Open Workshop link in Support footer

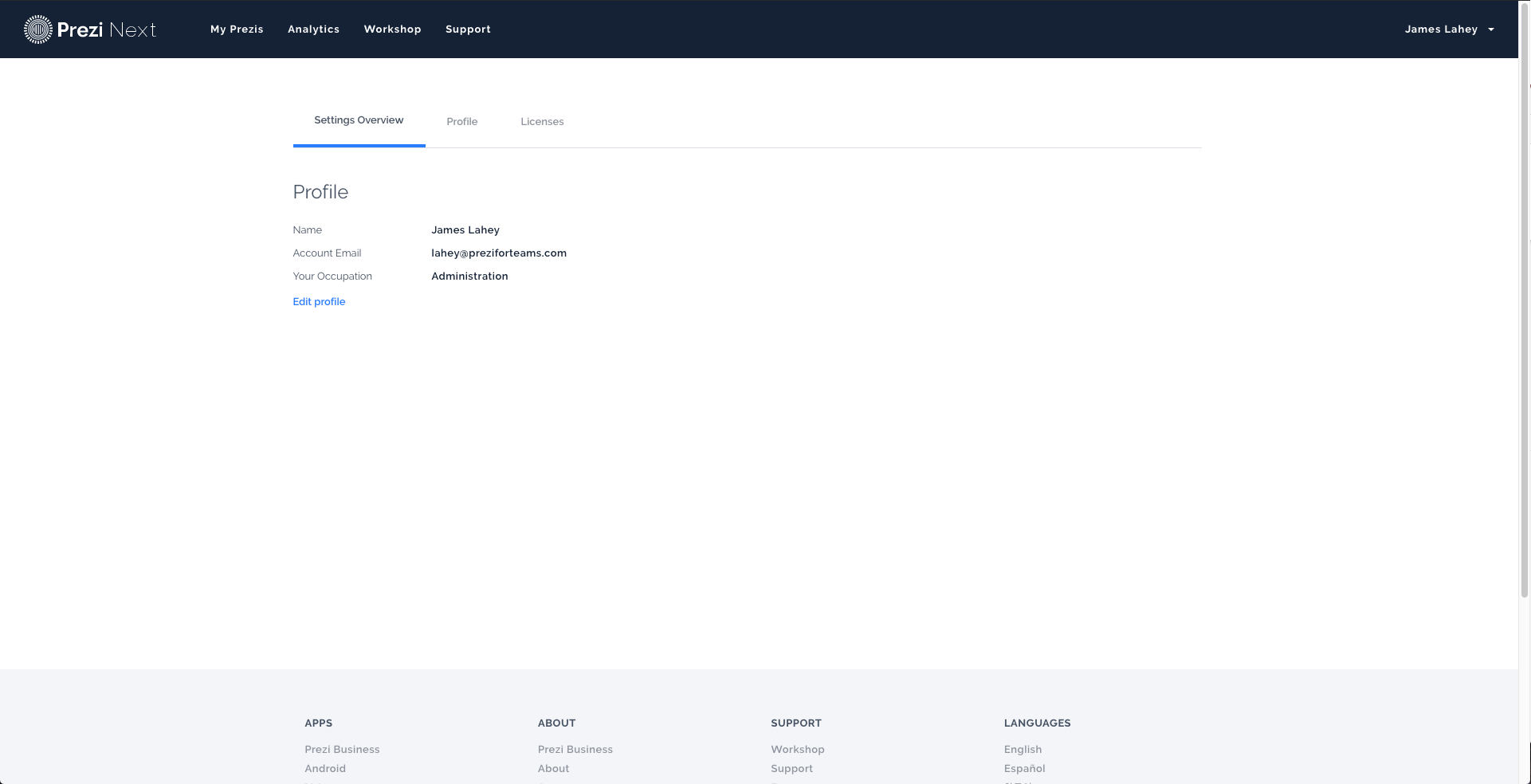(x=797, y=750)
